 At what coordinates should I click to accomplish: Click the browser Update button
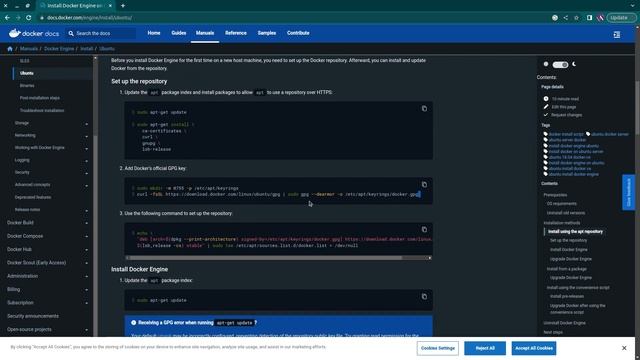pos(620,18)
